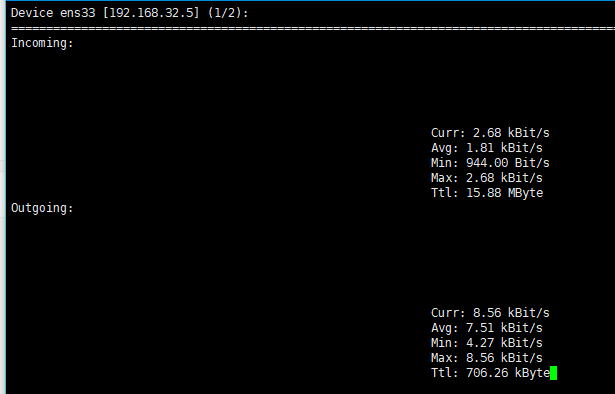The image size is (615, 394).
Task: Click the green terminal cursor block
Action: click(x=553, y=373)
